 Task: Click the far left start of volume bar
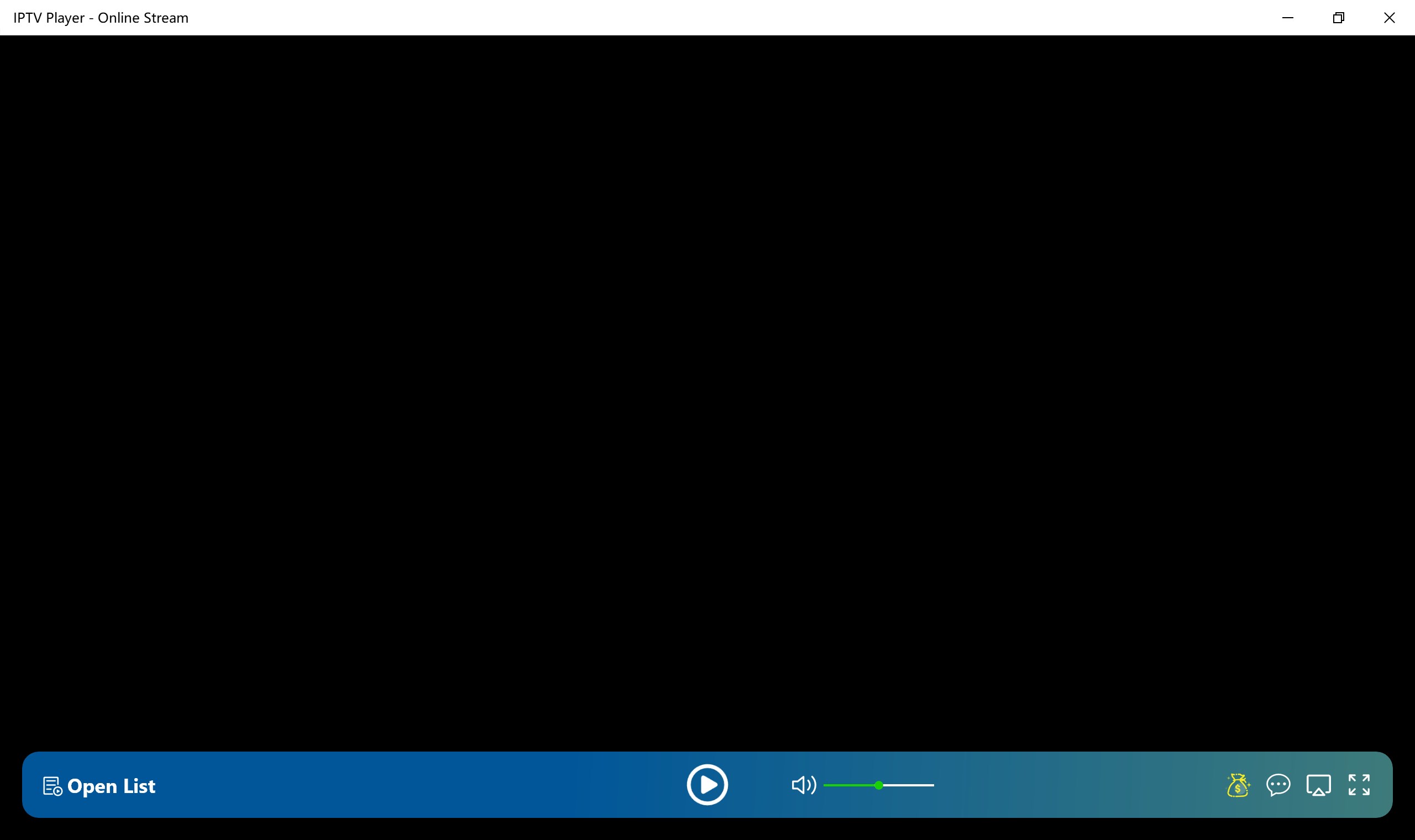tap(825, 785)
